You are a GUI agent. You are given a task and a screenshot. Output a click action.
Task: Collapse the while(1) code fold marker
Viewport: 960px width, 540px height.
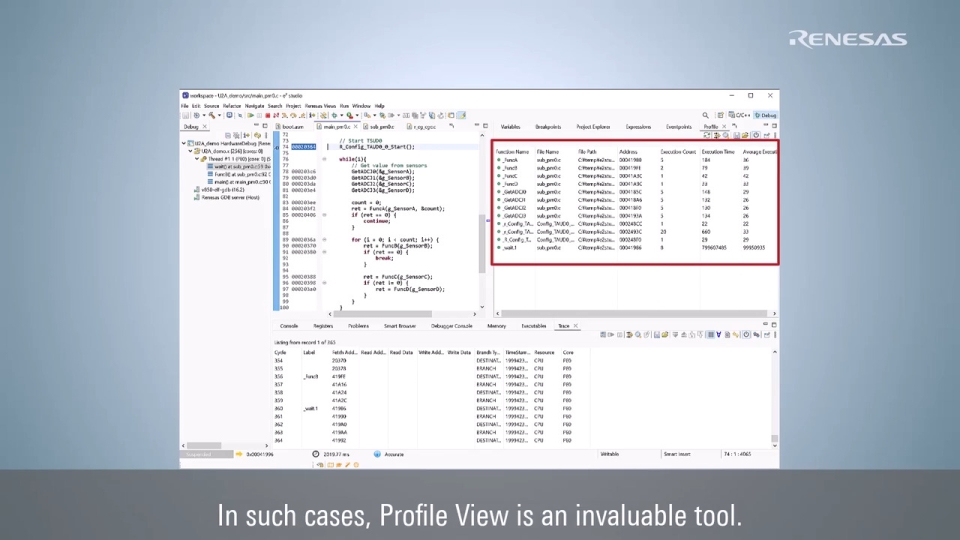(x=324, y=159)
